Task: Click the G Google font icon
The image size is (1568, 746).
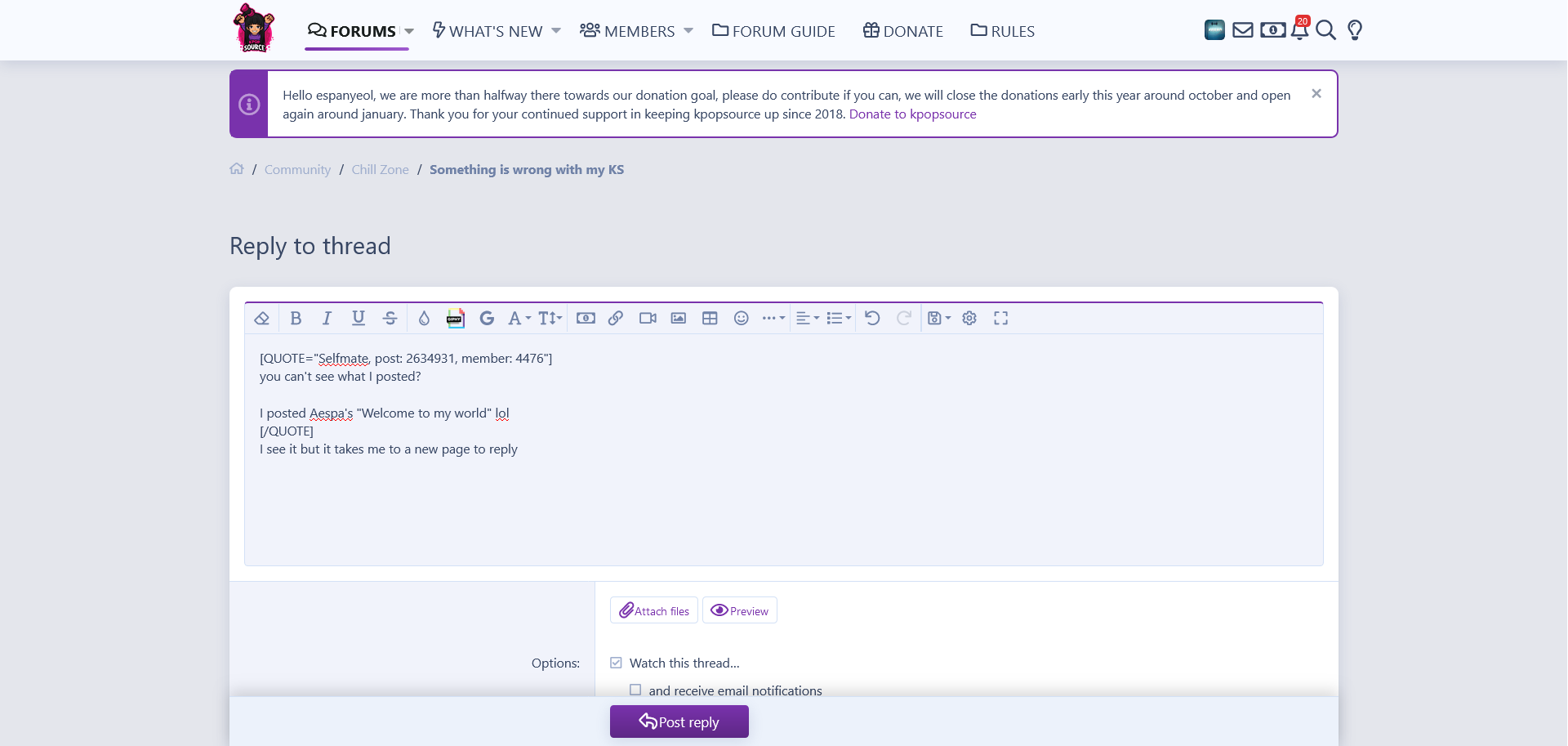Action: click(x=487, y=319)
